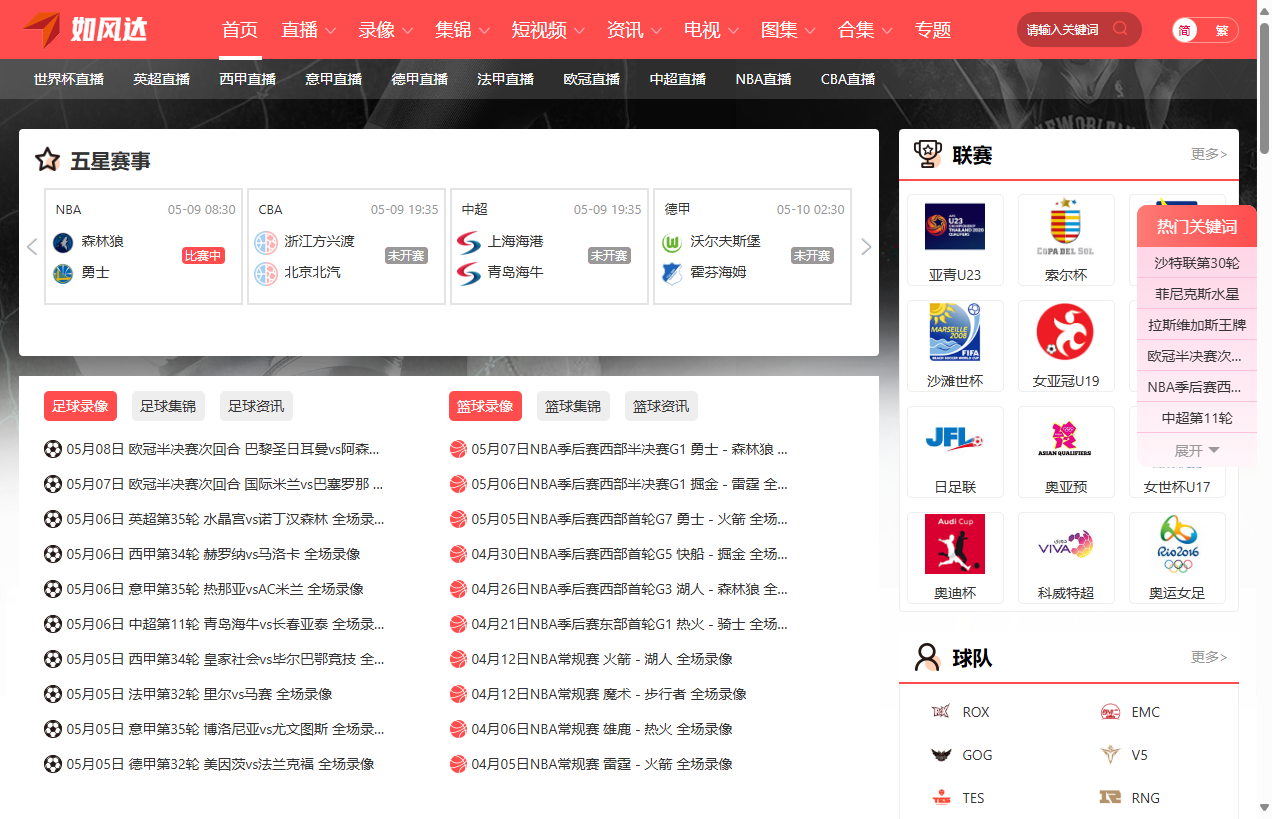Open the 女亚冠U19 league logo

click(1065, 332)
